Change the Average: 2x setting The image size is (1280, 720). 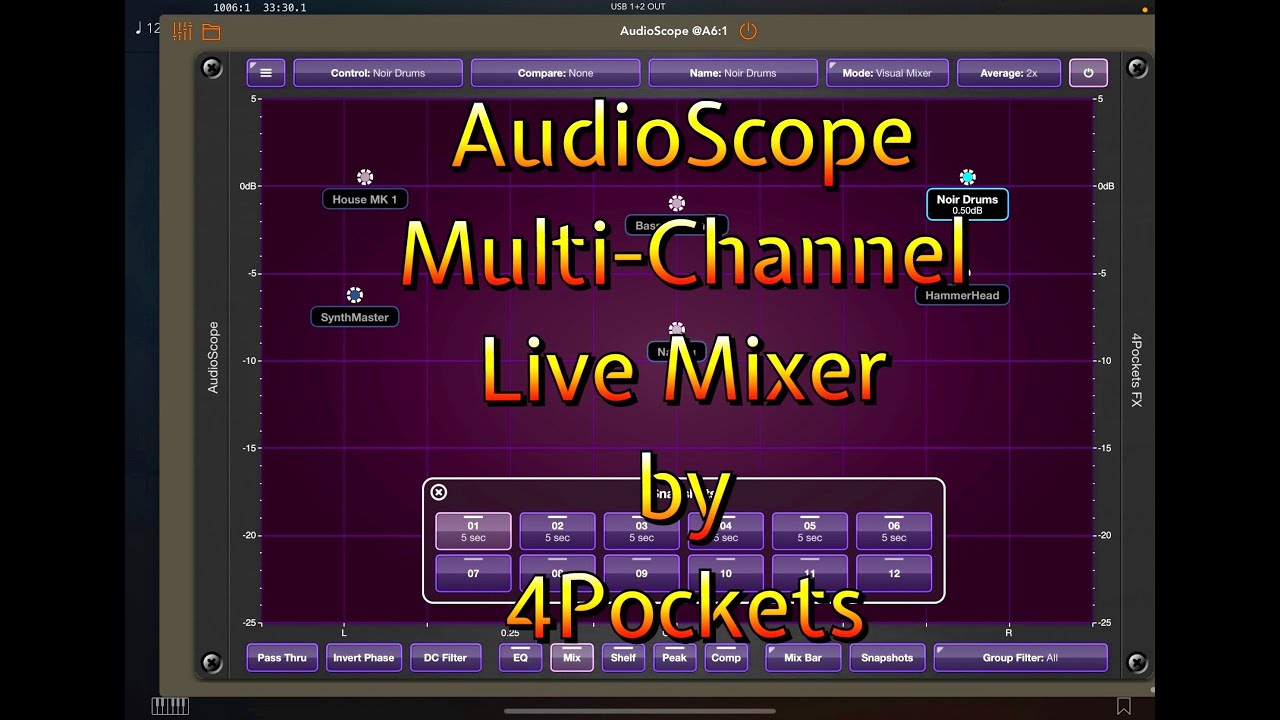click(x=1009, y=73)
